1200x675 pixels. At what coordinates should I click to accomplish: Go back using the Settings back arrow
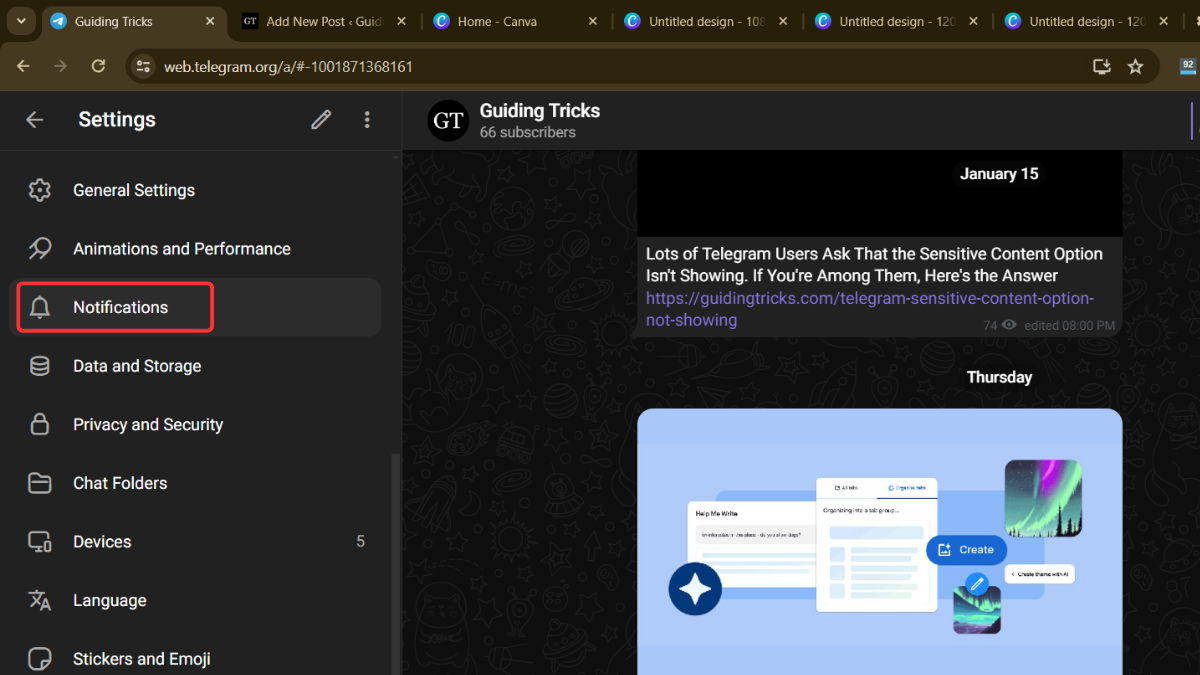pyautogui.click(x=35, y=119)
